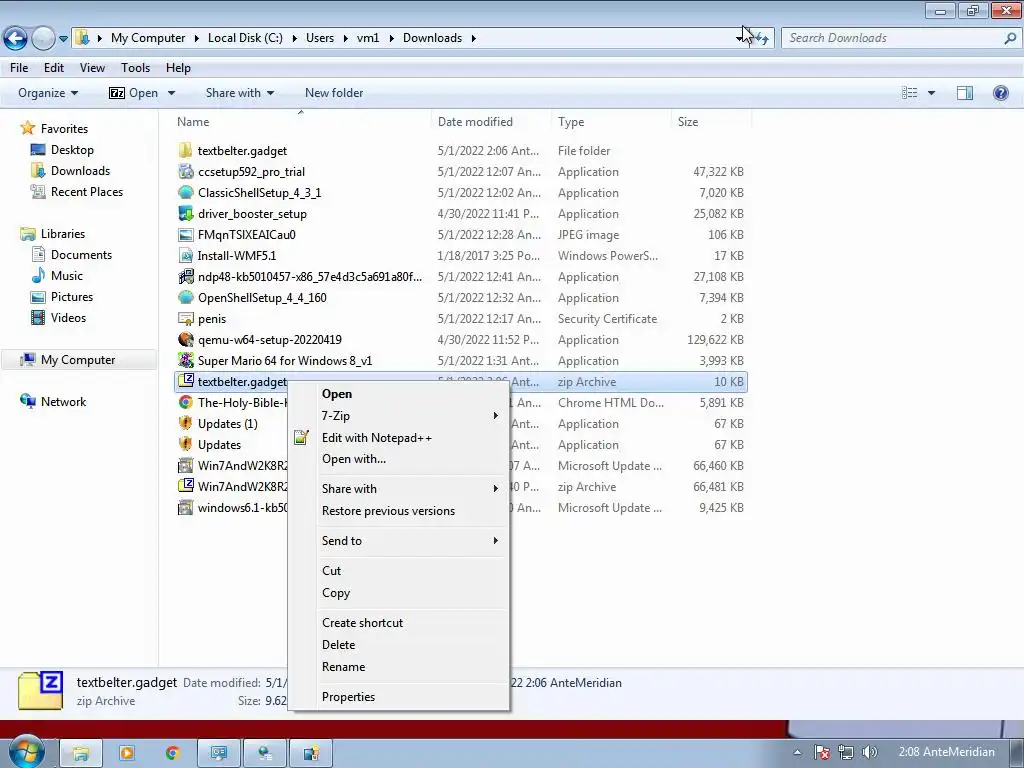Image resolution: width=1024 pixels, height=768 pixels.
Task: Open the Tools menu
Action: coord(135,68)
